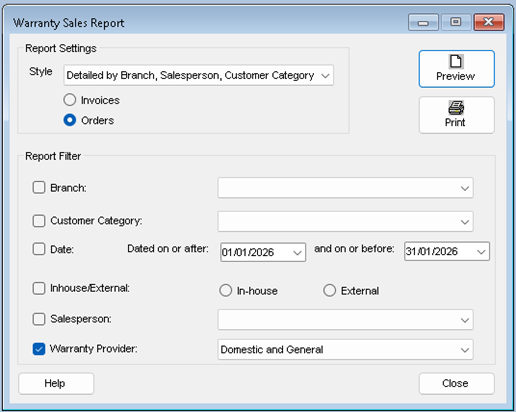The image size is (516, 412).
Task: Close window with the red X button
Action: [x=489, y=22]
